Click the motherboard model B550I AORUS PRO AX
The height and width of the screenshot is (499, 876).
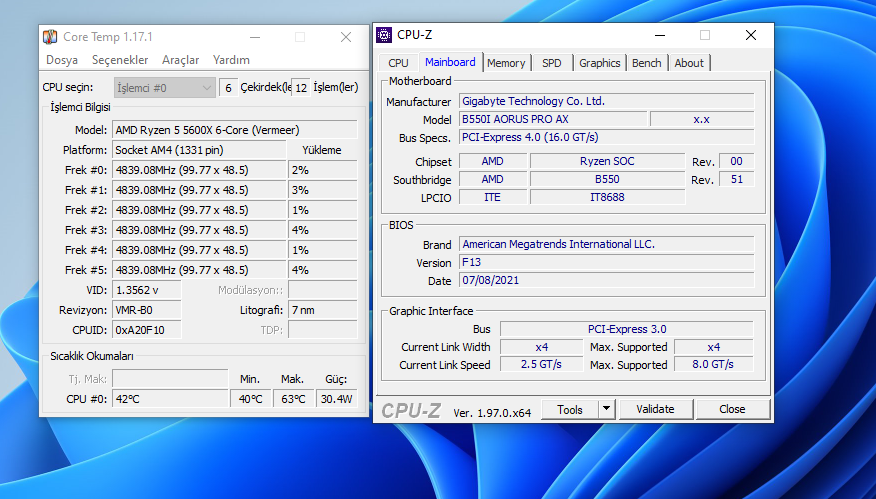pos(553,119)
